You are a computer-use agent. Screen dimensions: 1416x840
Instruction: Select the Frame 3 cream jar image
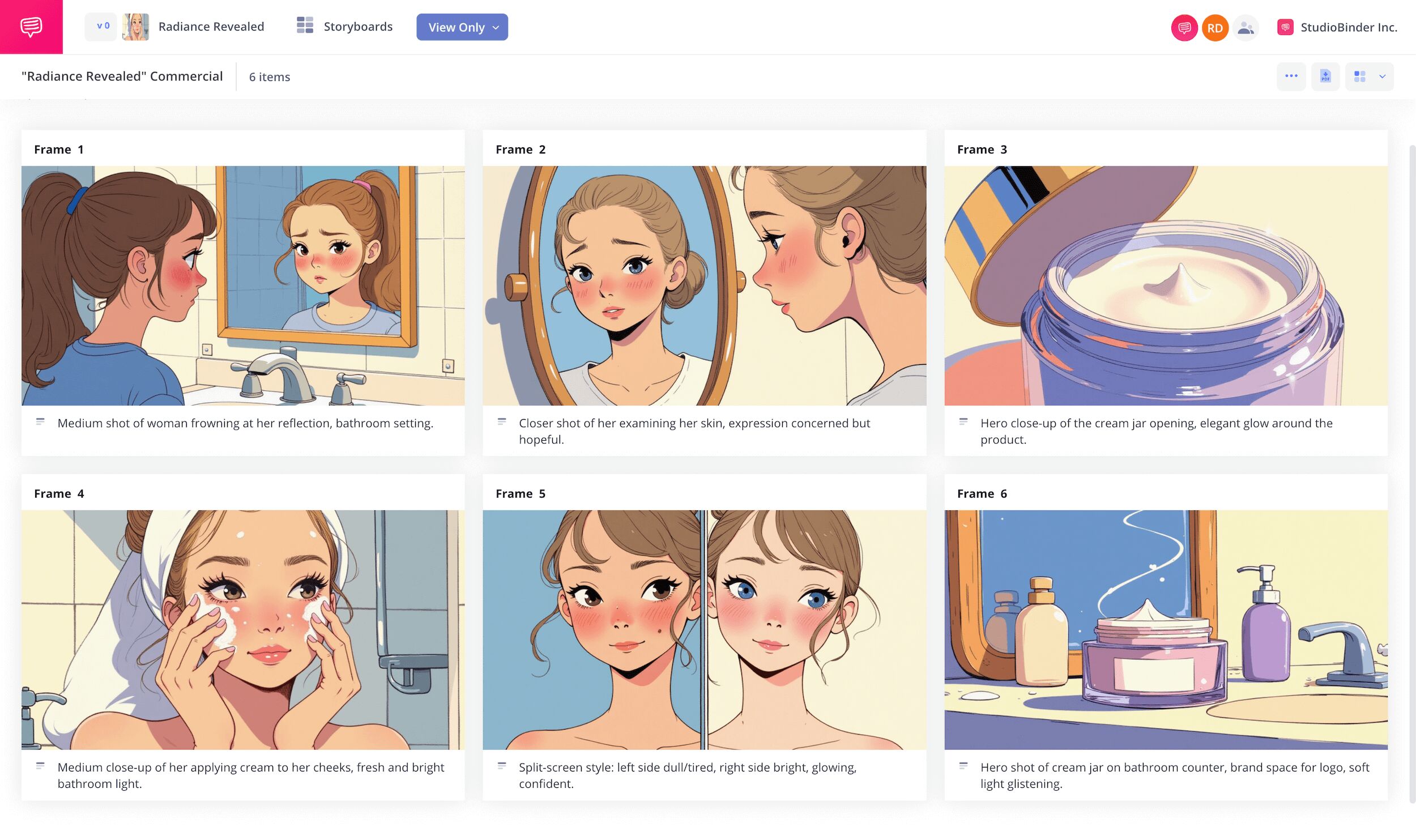tap(1165, 285)
